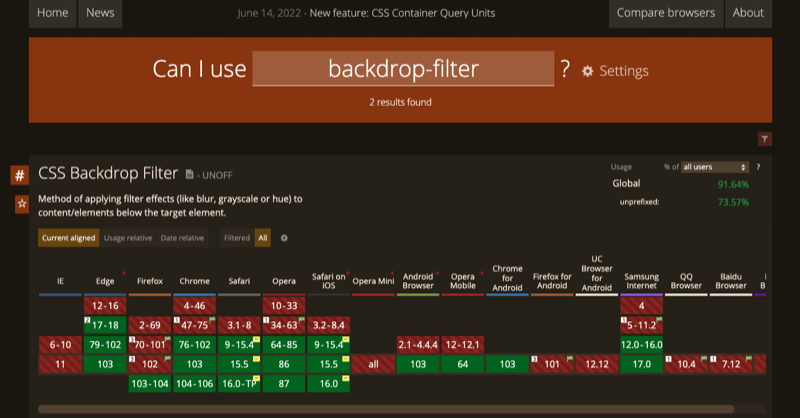Viewport: 800px width, 418px height.
Task: Open the table options gear next to All
Action: (x=284, y=238)
